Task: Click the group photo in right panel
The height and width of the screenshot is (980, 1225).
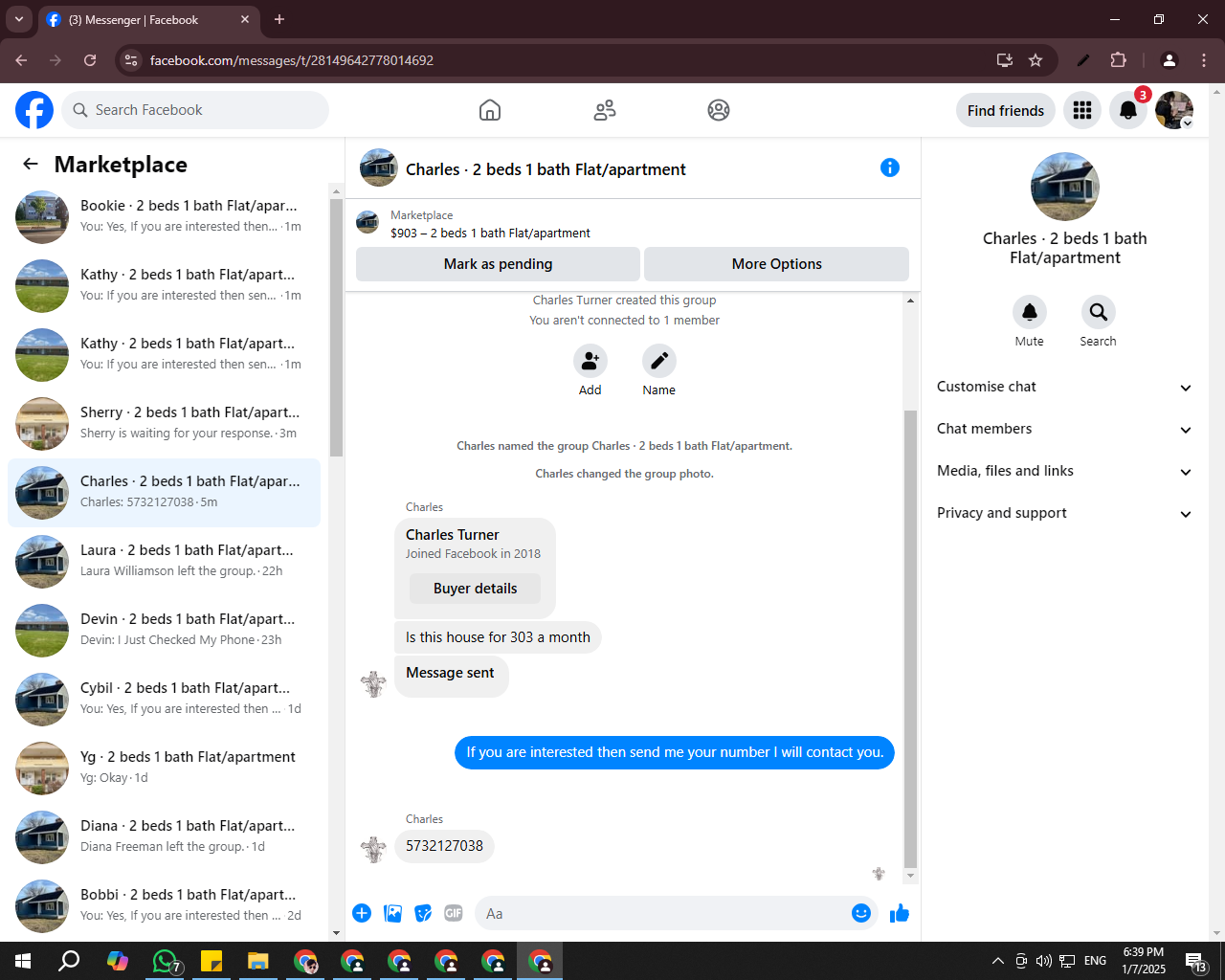Action: 1065,187
